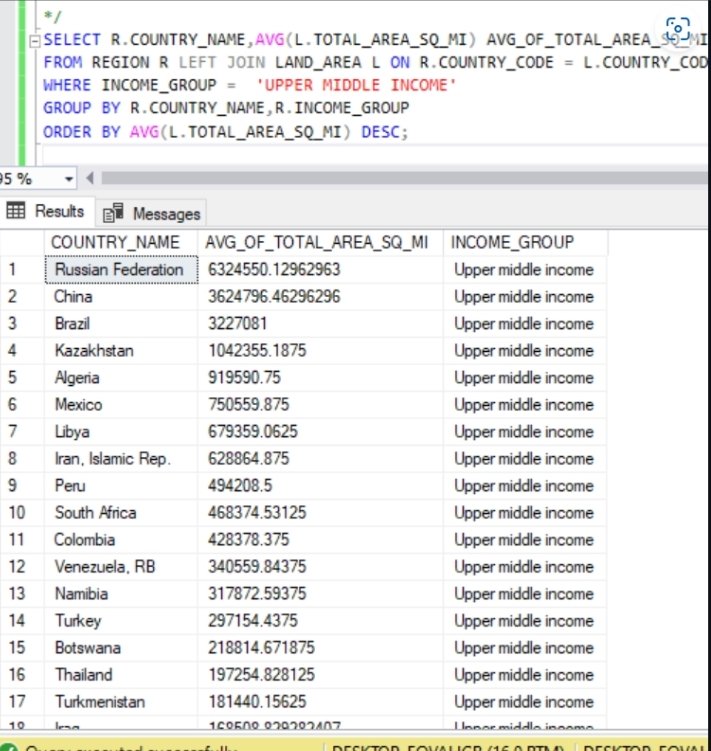
Task: Select value 3624796.46296296 cell
Action: [320, 297]
